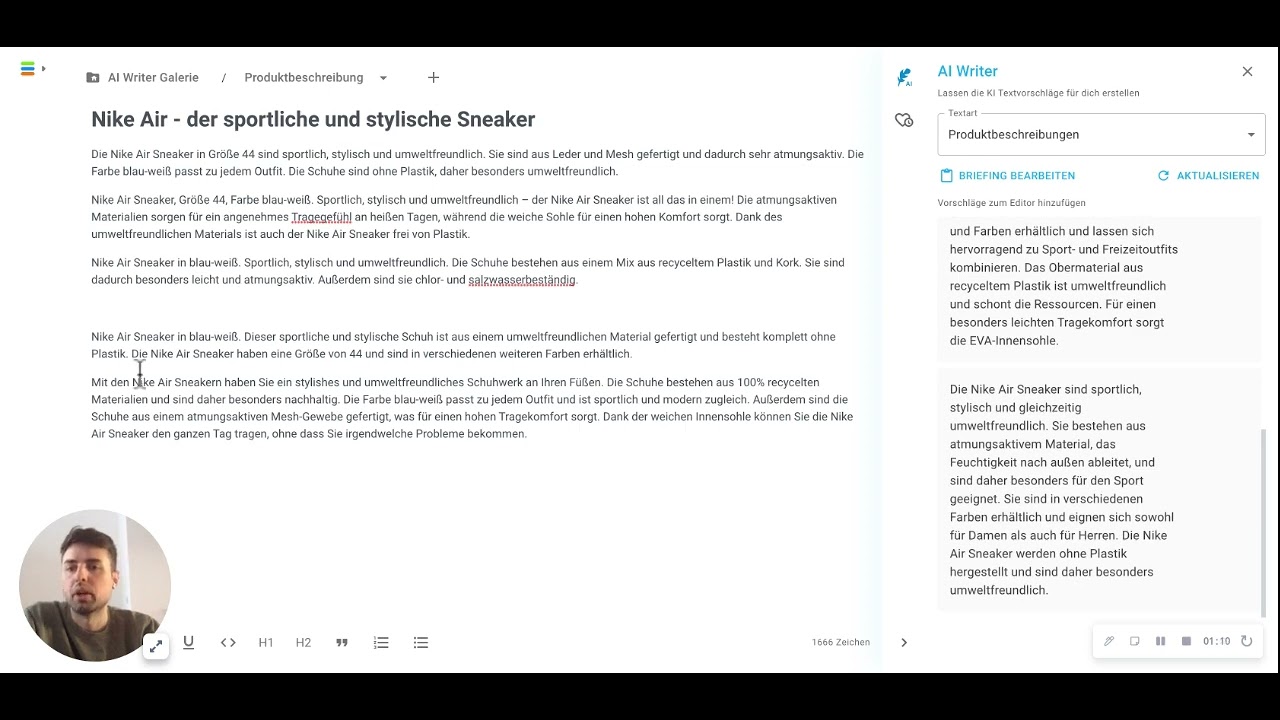
Task: Click 'Vorschläge zum Editor hinzufügen' label
Action: click(x=1012, y=203)
